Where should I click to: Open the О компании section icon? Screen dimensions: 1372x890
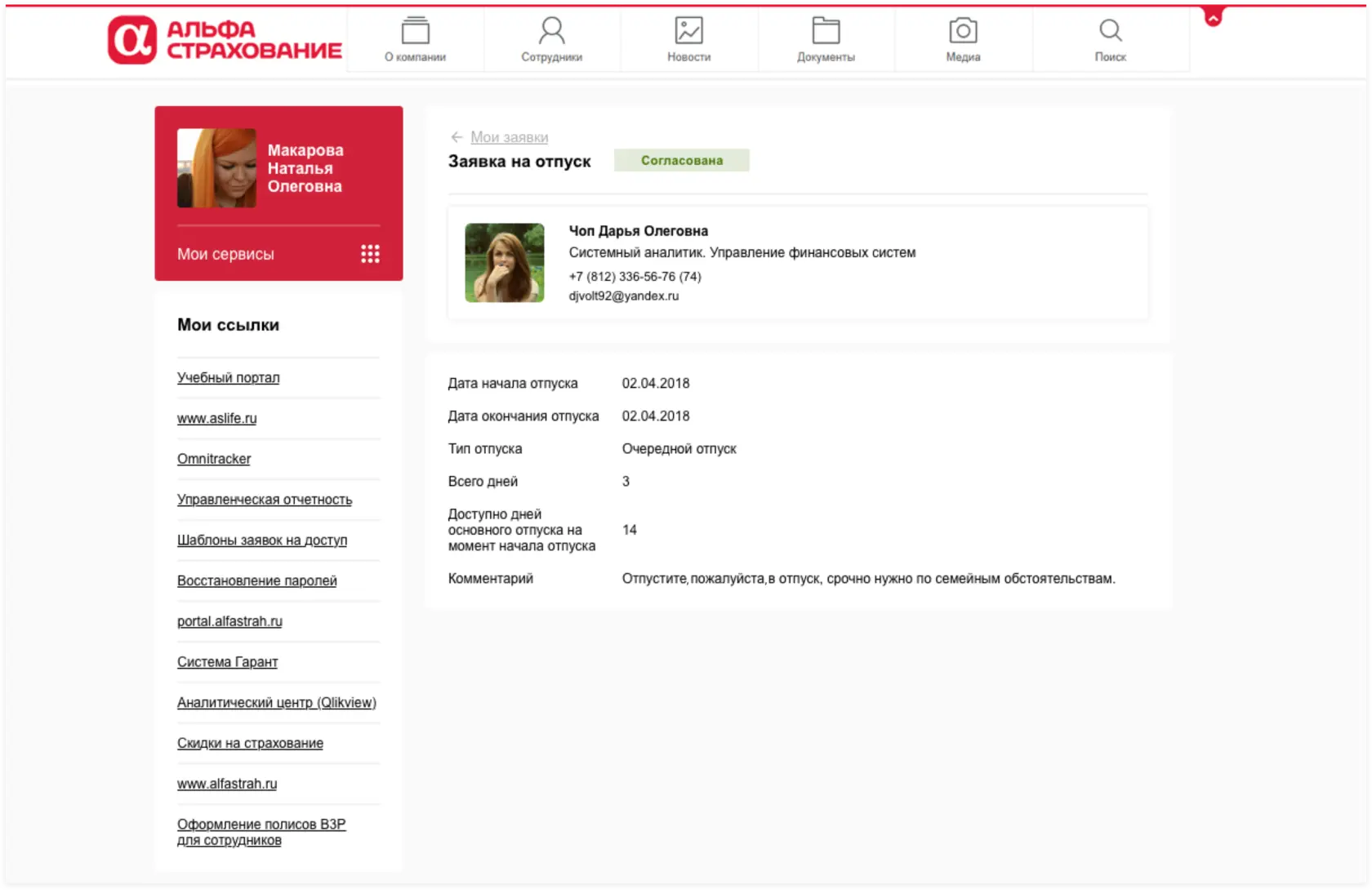pyautogui.click(x=415, y=31)
